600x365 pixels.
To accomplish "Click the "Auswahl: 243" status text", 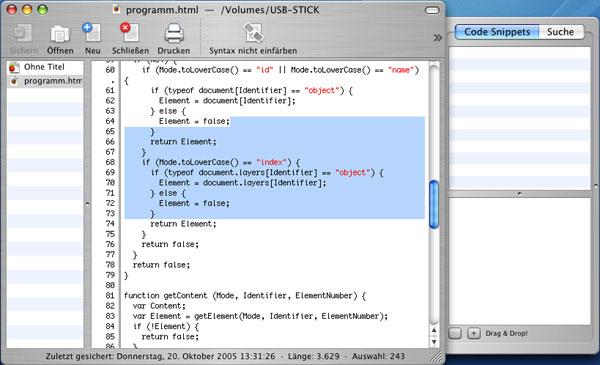I will click(378, 357).
